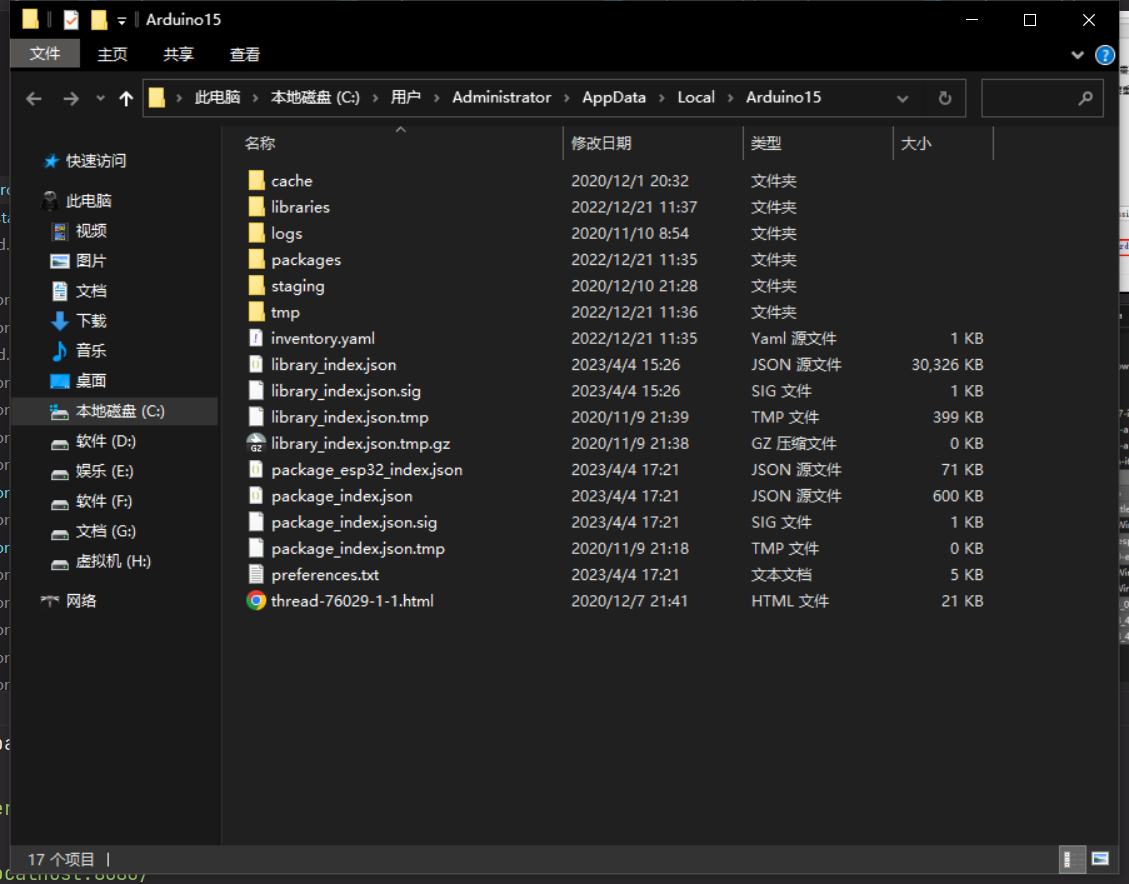
Task: Select the library_index.json.tmp.gz archive icon
Action: 256,443
